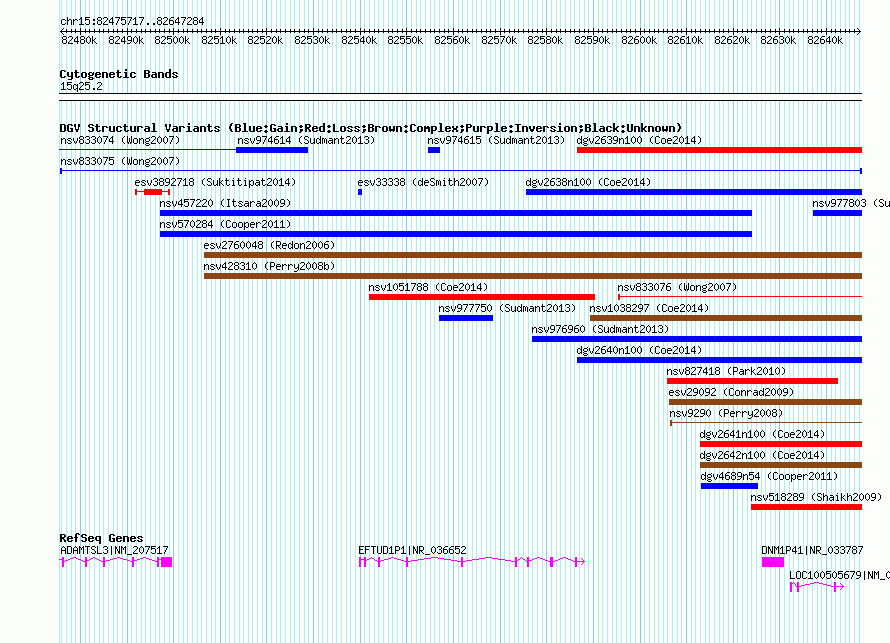Screen dimensions: 890x643
Task: Click the ADAMTSL3 gene exon structure glyph
Action: [x=116, y=562]
